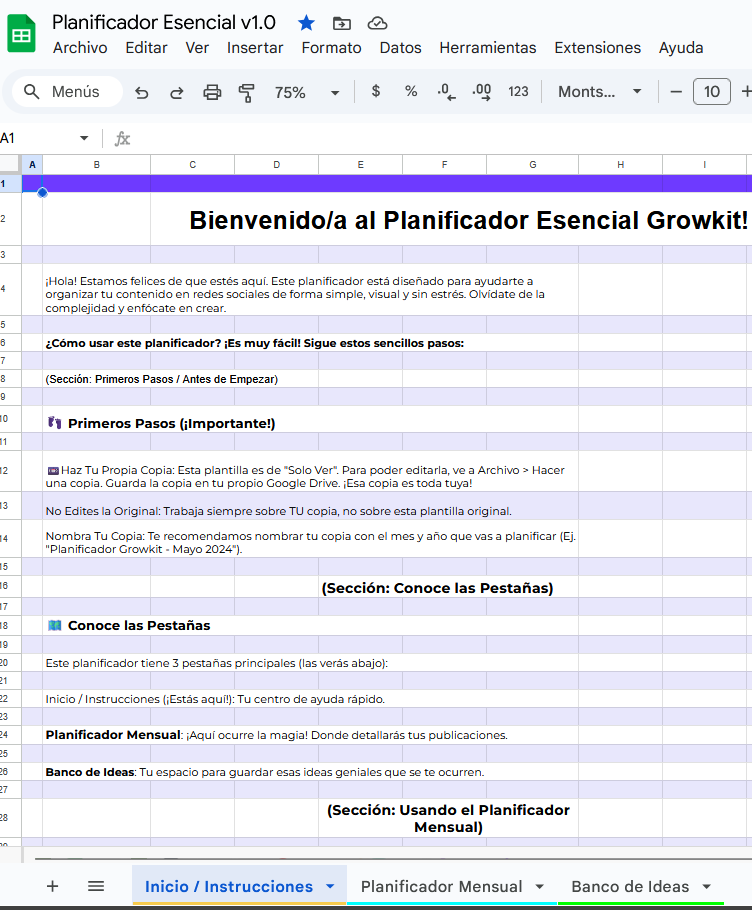Open the Google Sheets home icon

tap(21, 34)
